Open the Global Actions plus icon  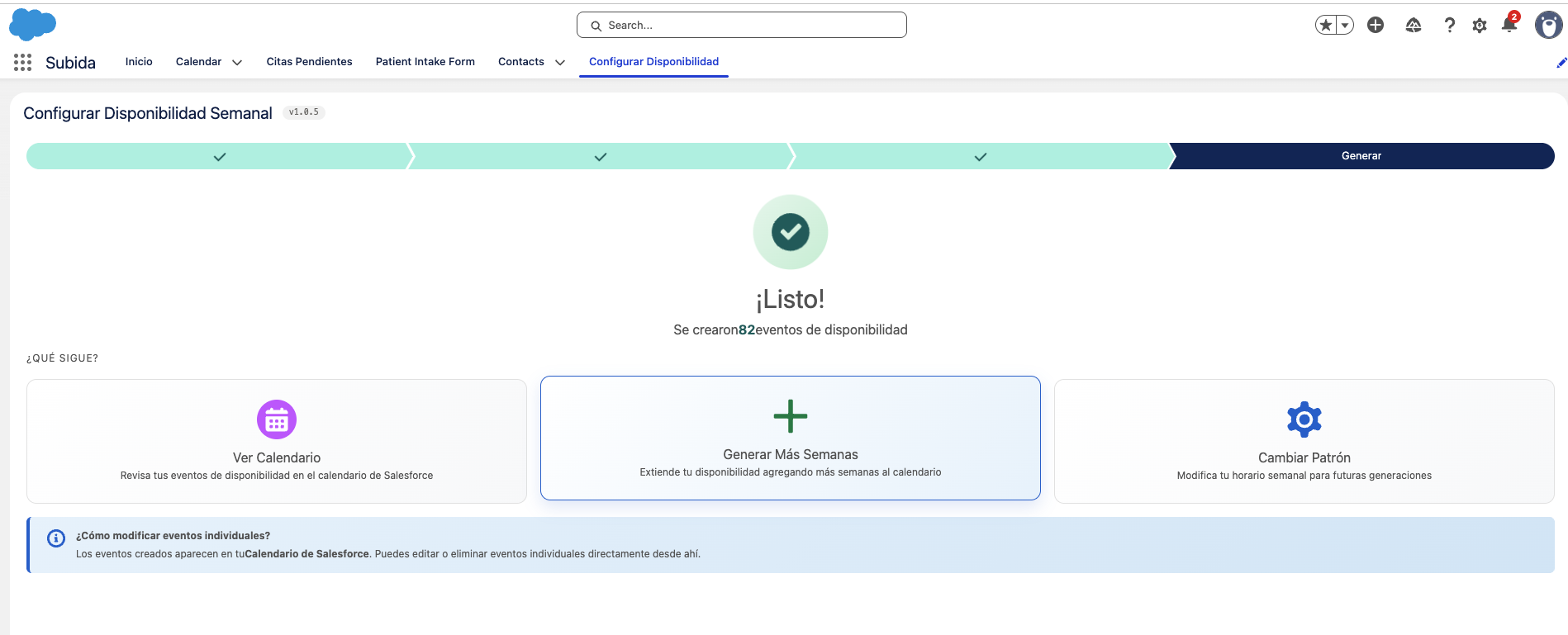pos(1376,25)
